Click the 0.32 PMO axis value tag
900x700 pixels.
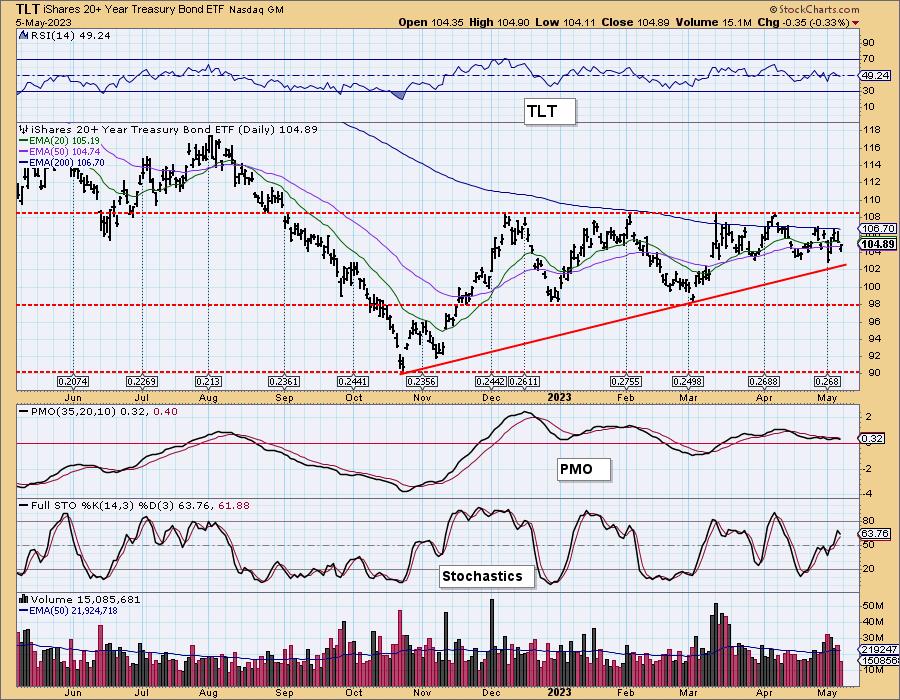coord(873,439)
